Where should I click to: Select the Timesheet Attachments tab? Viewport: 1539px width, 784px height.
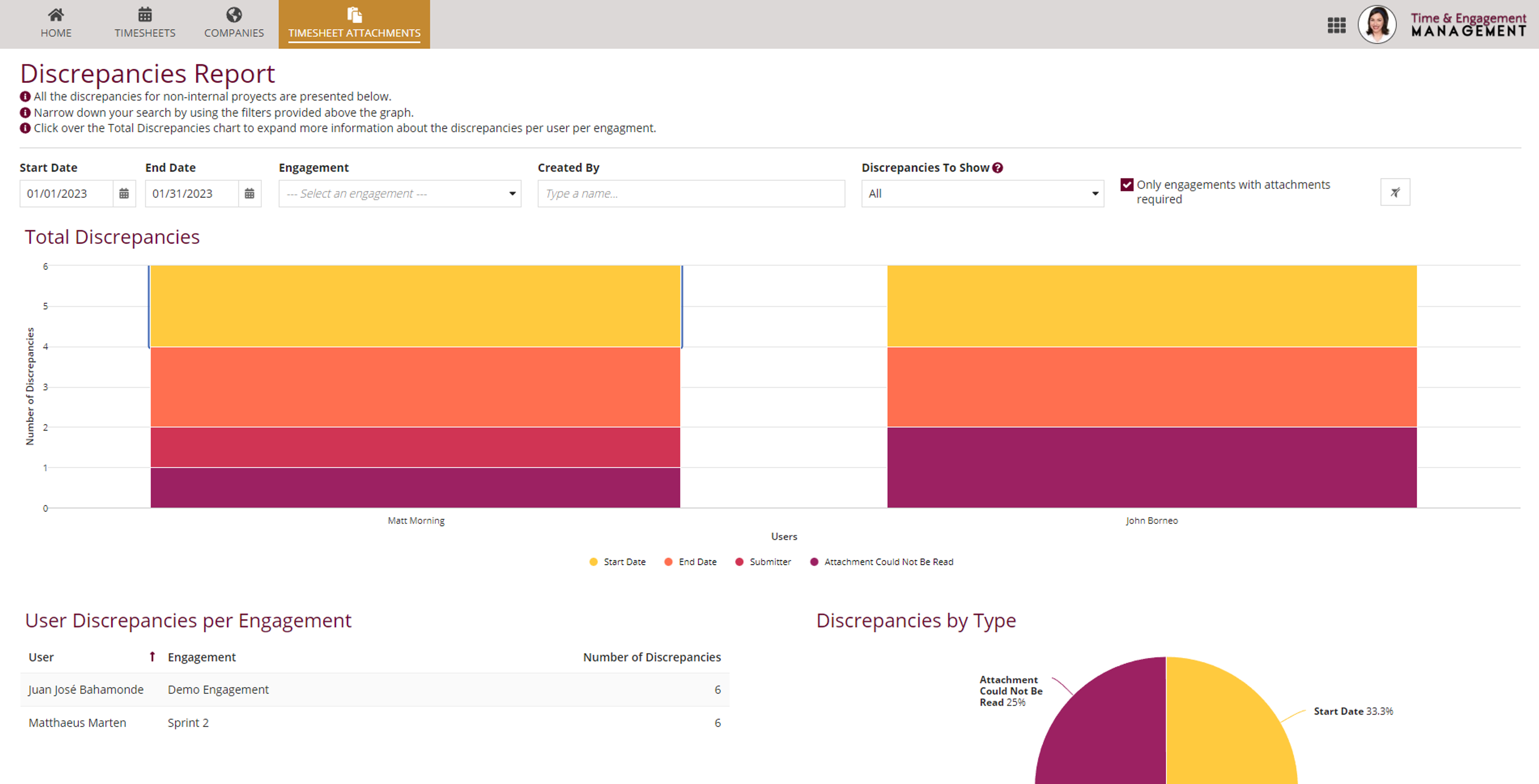(354, 24)
